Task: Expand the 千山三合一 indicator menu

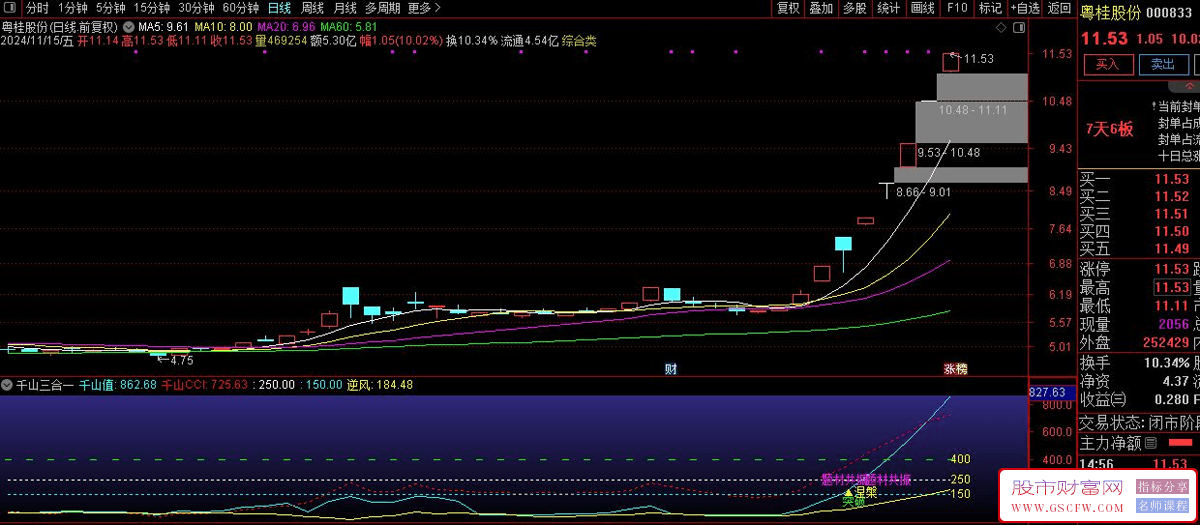Action: (7, 385)
